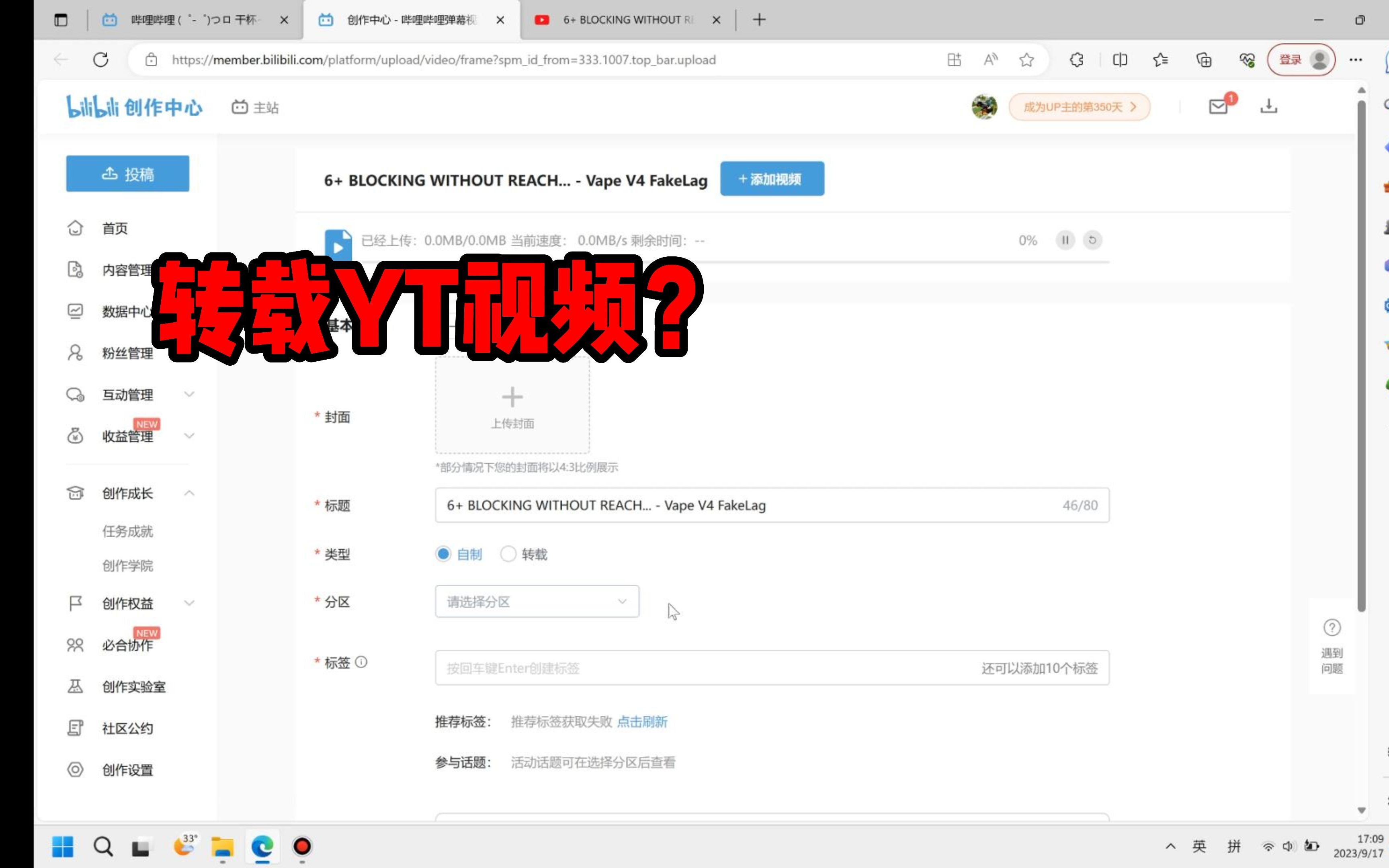Open the 主站 main site link
Screen dimensions: 1389x868
click(x=256, y=107)
